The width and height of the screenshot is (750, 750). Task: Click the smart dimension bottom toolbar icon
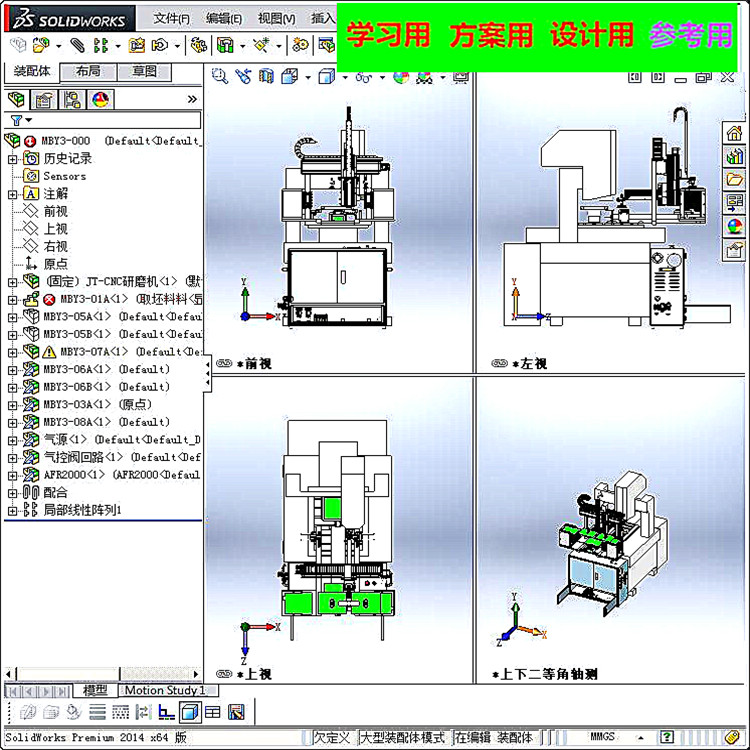pos(166,713)
